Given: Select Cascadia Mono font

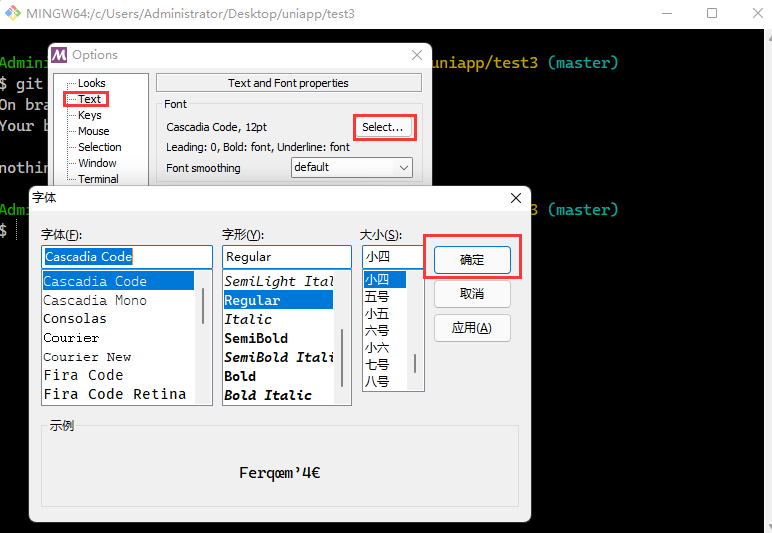Looking at the screenshot, I should pos(118,300).
